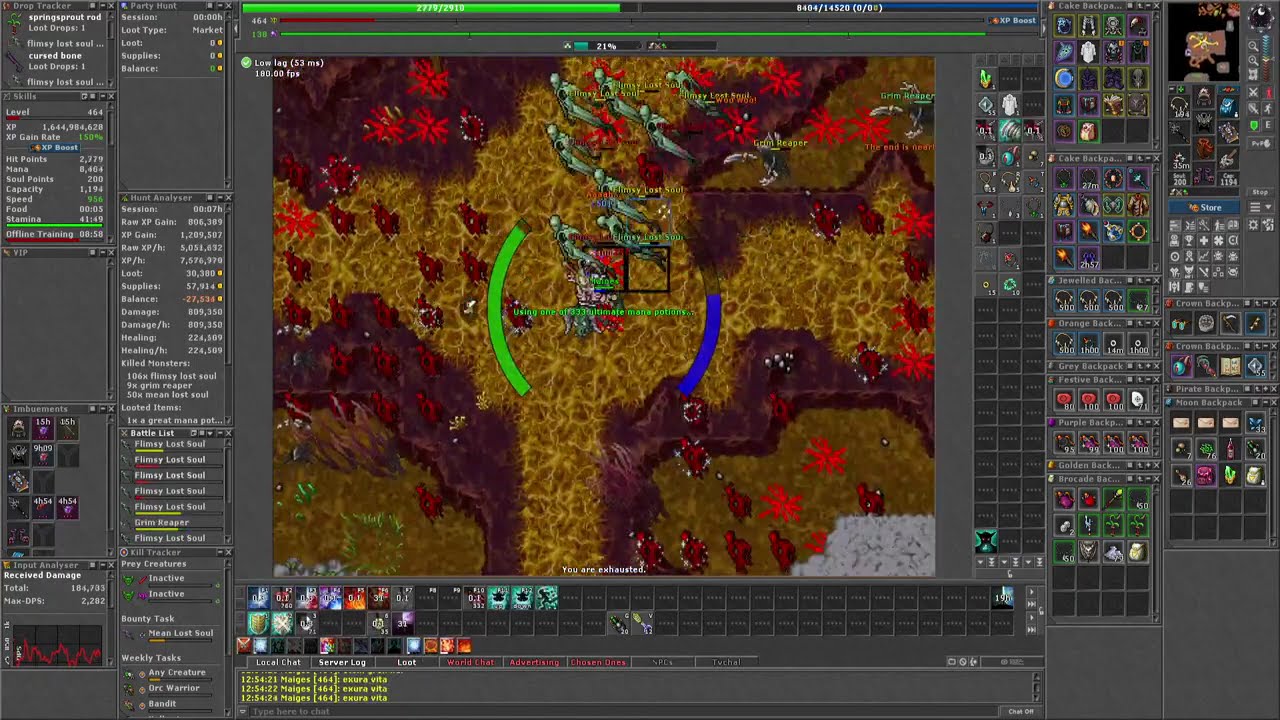Select the 9h09 imbuement icon
This screenshot has width=1280, height=720.
tap(43, 454)
